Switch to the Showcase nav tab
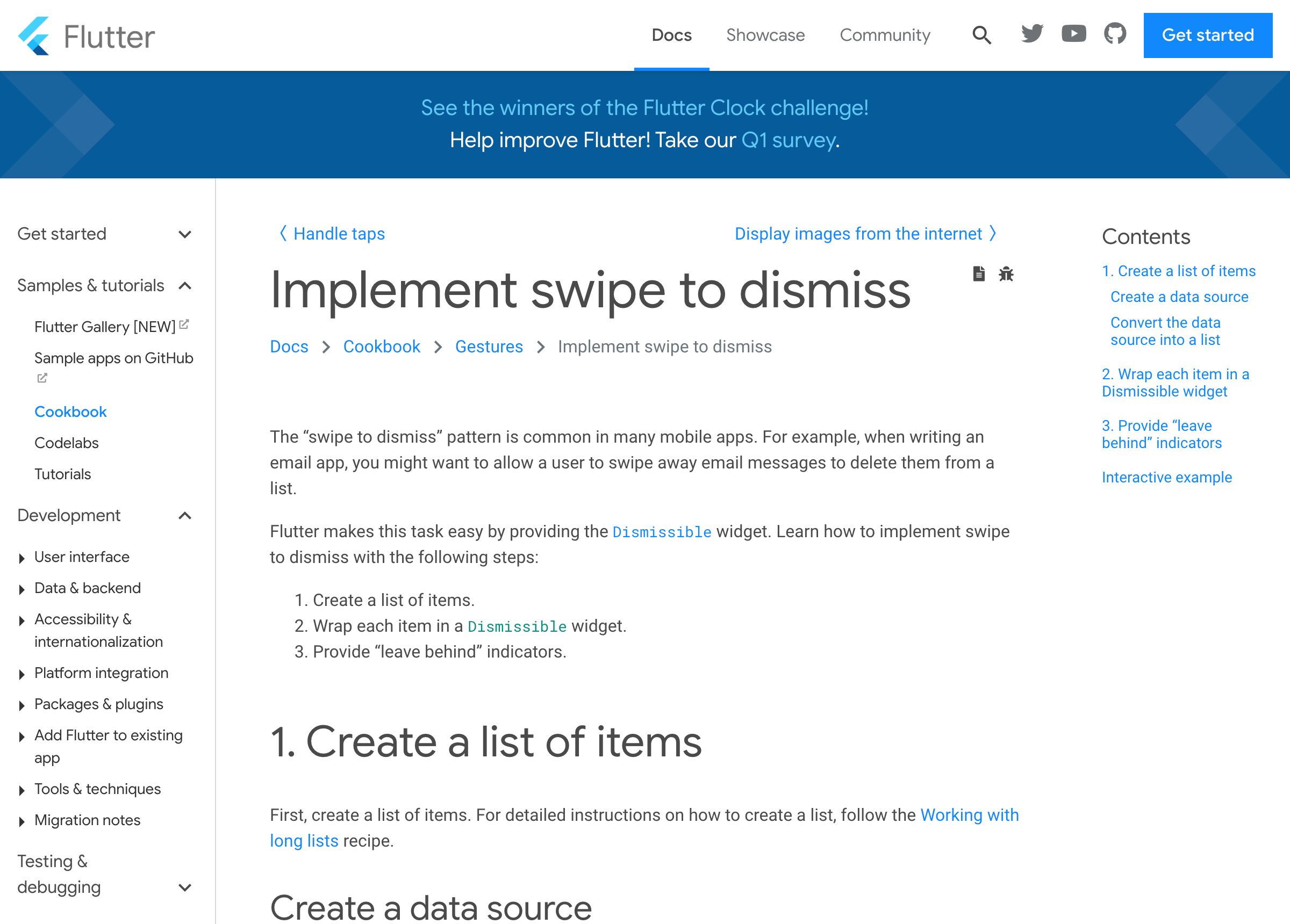This screenshot has width=1290, height=924. (x=765, y=35)
